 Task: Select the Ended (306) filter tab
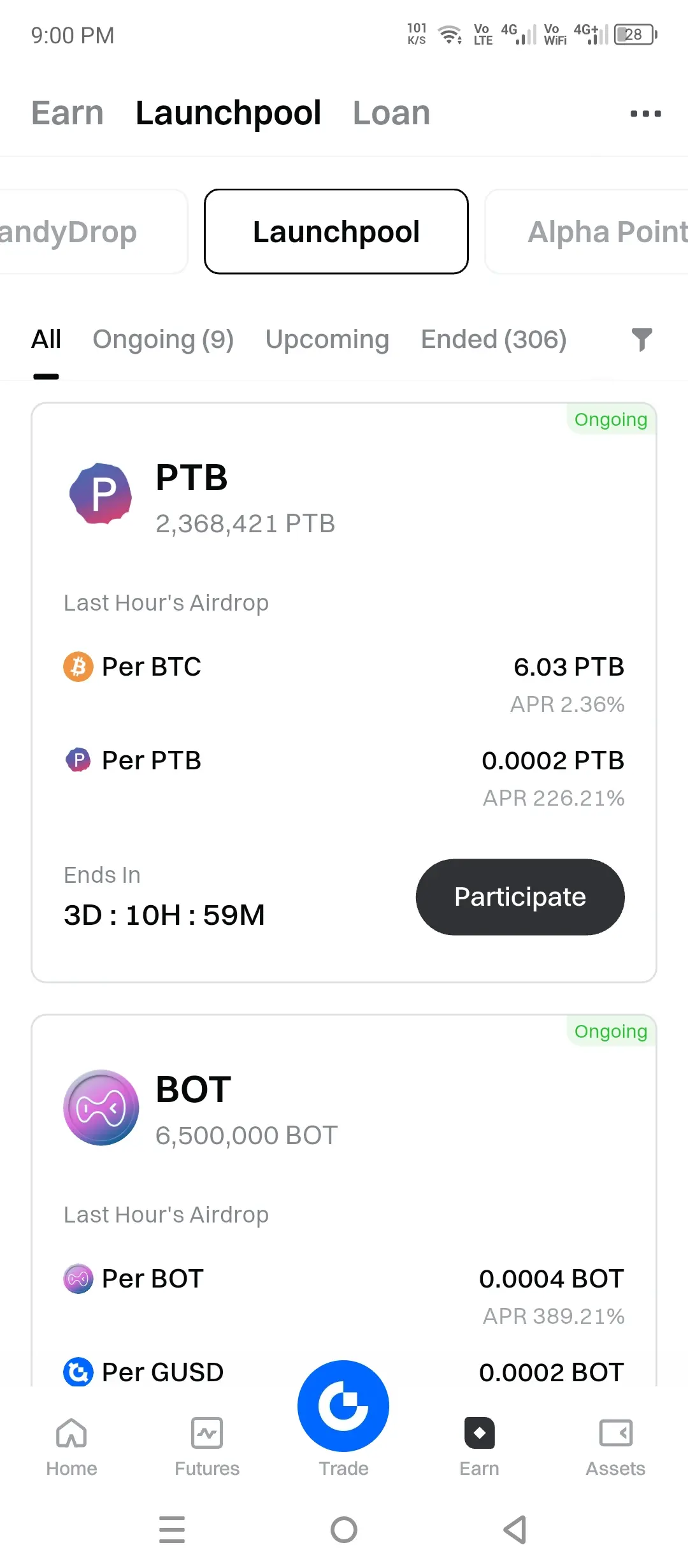494,339
